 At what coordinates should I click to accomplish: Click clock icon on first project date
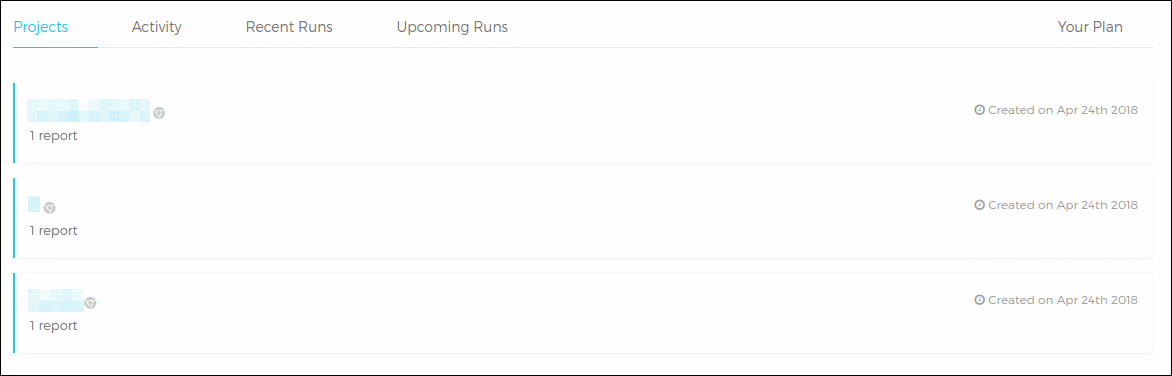(x=979, y=110)
